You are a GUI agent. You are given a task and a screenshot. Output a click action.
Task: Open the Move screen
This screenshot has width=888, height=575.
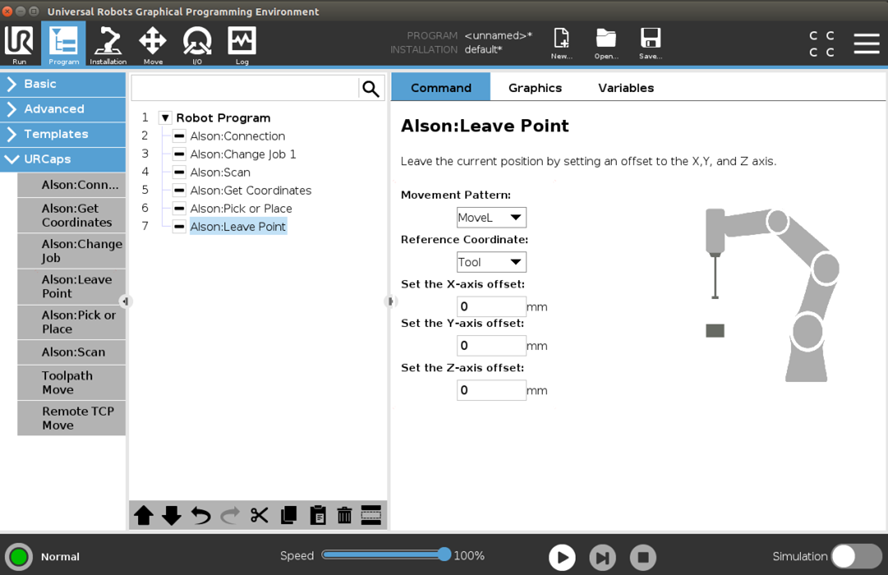tap(152, 45)
